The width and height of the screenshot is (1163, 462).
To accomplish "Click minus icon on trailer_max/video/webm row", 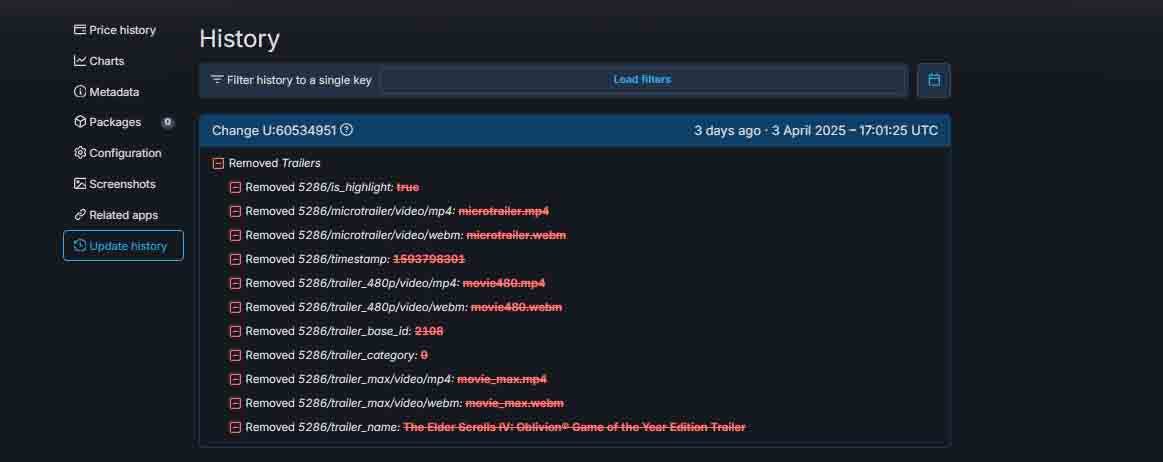I will click(235, 403).
